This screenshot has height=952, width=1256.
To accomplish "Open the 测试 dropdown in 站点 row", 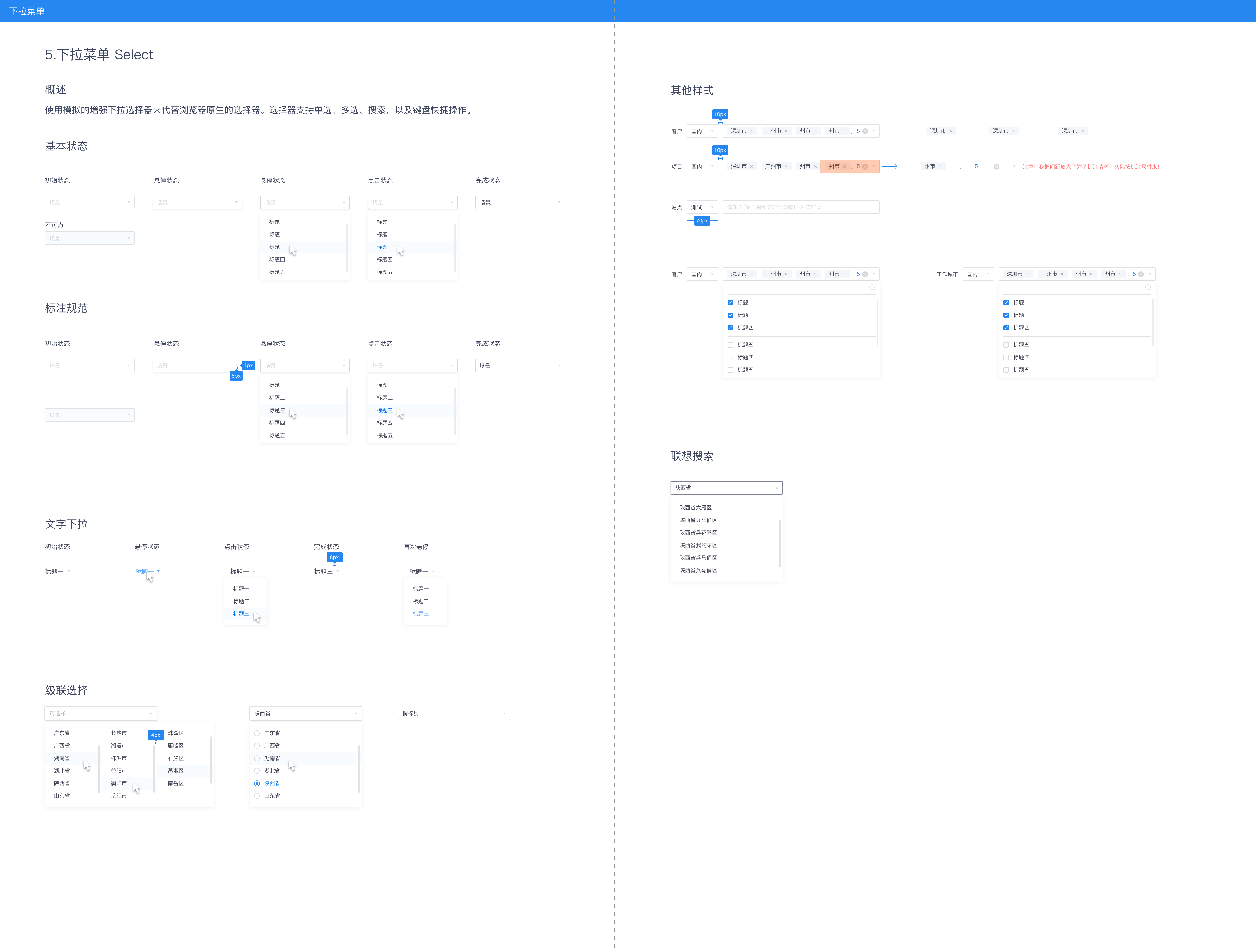I will [x=702, y=207].
